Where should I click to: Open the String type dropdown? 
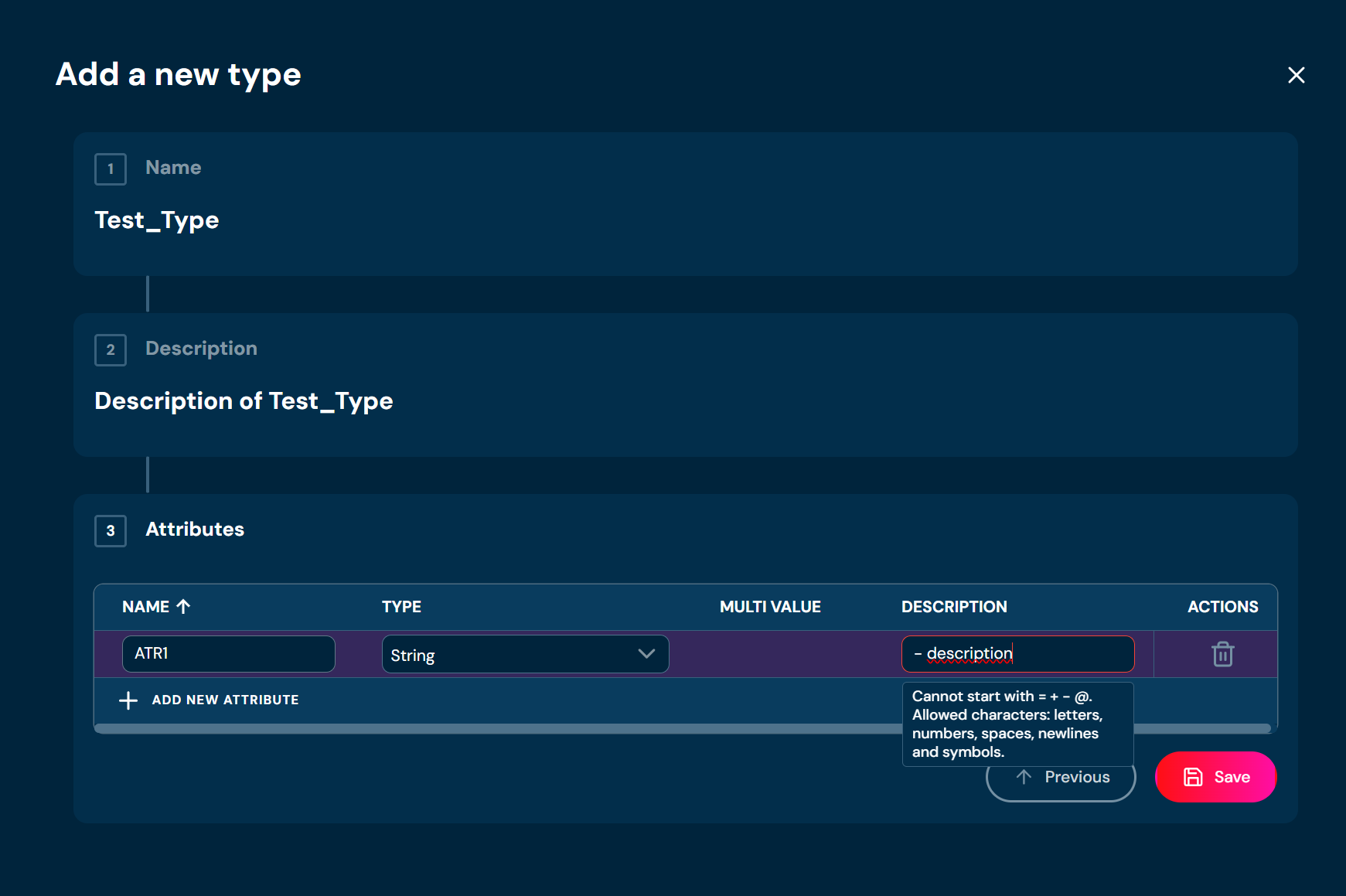[x=525, y=654]
